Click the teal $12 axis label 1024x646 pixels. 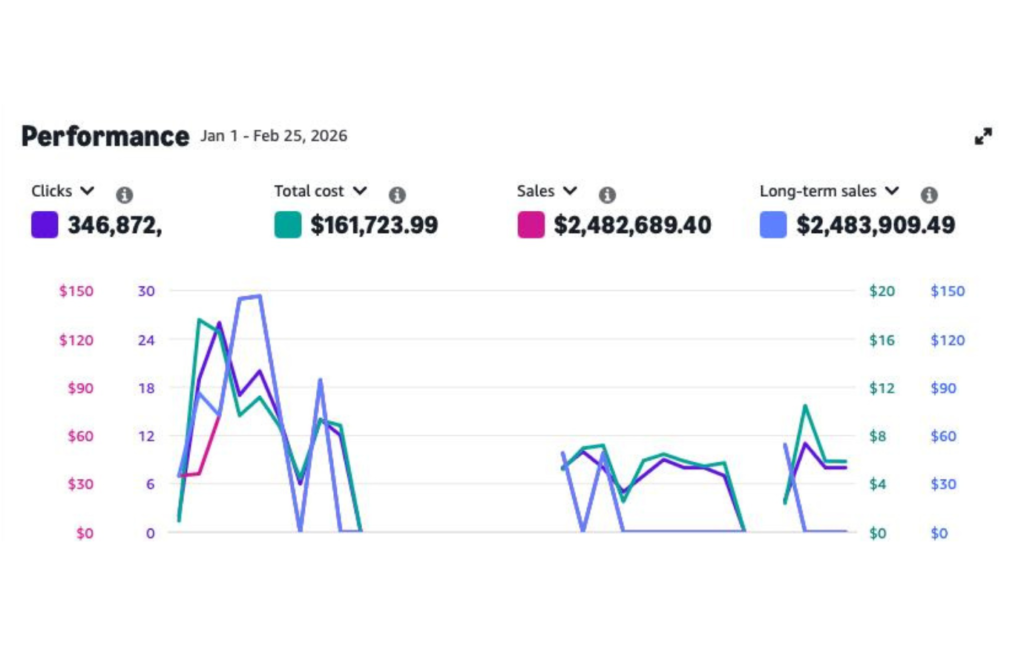882,388
